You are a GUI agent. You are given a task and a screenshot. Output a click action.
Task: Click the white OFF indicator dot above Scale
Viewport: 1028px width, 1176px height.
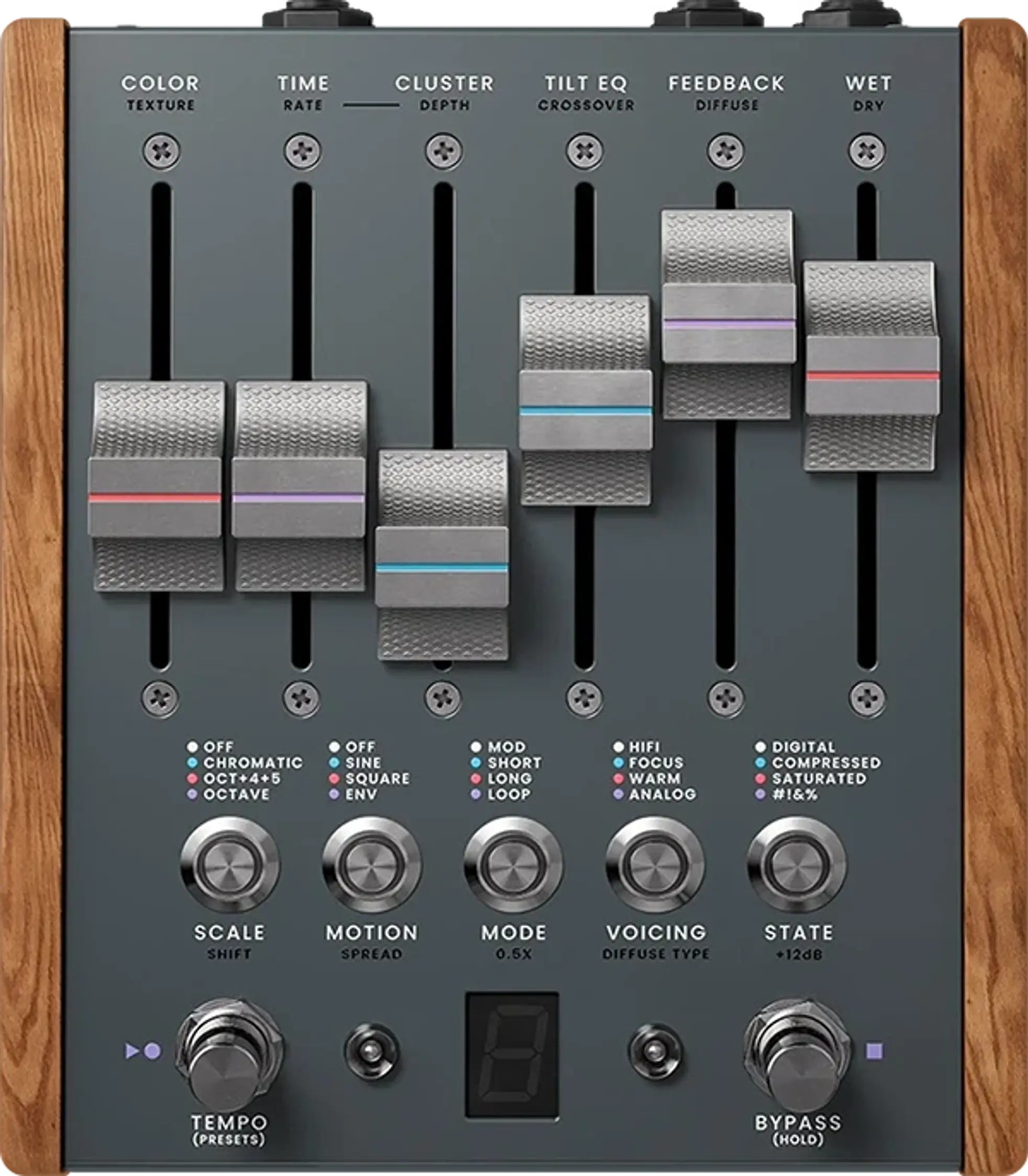pos(192,747)
